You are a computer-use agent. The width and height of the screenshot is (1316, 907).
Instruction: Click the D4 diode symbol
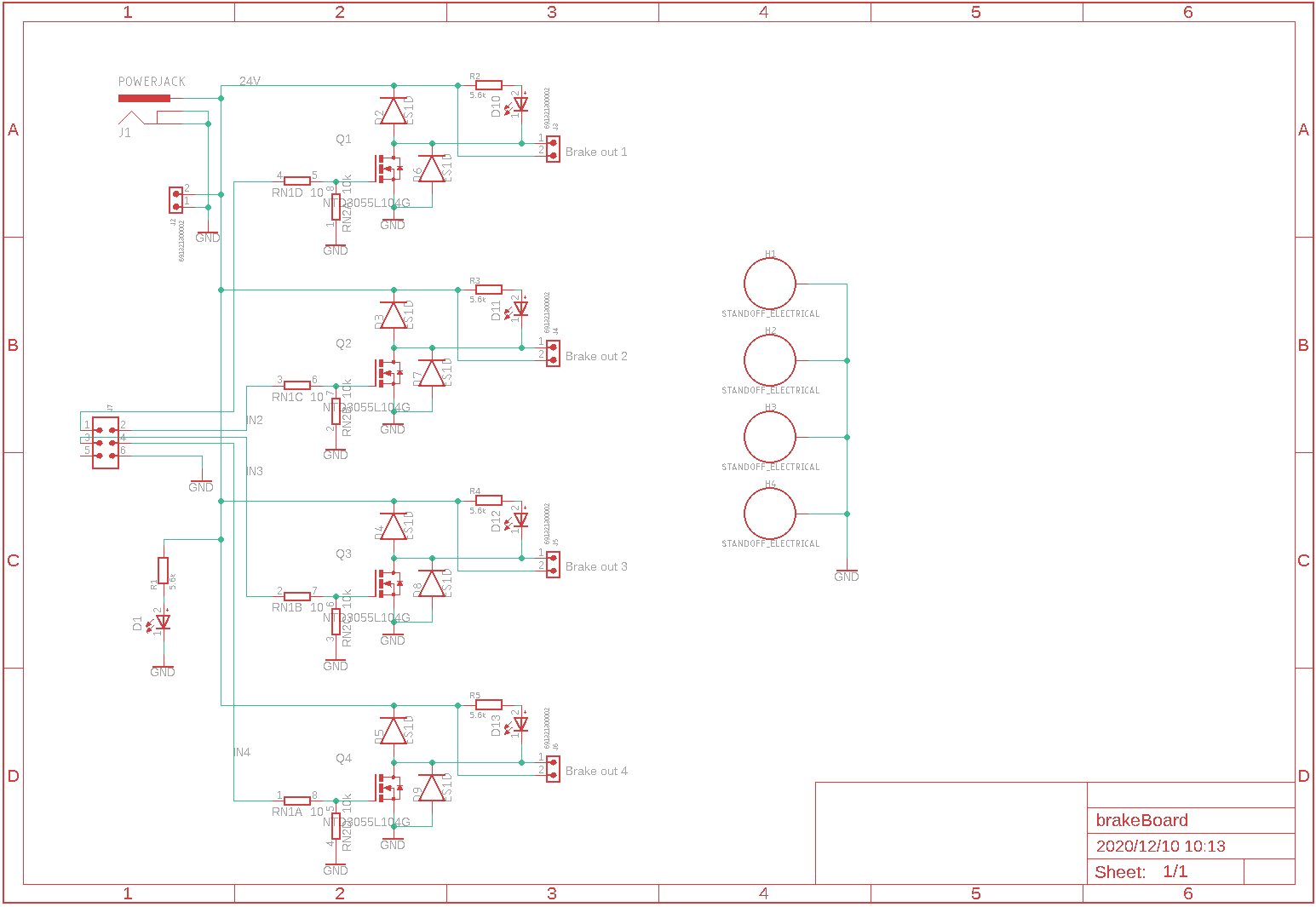point(394,525)
